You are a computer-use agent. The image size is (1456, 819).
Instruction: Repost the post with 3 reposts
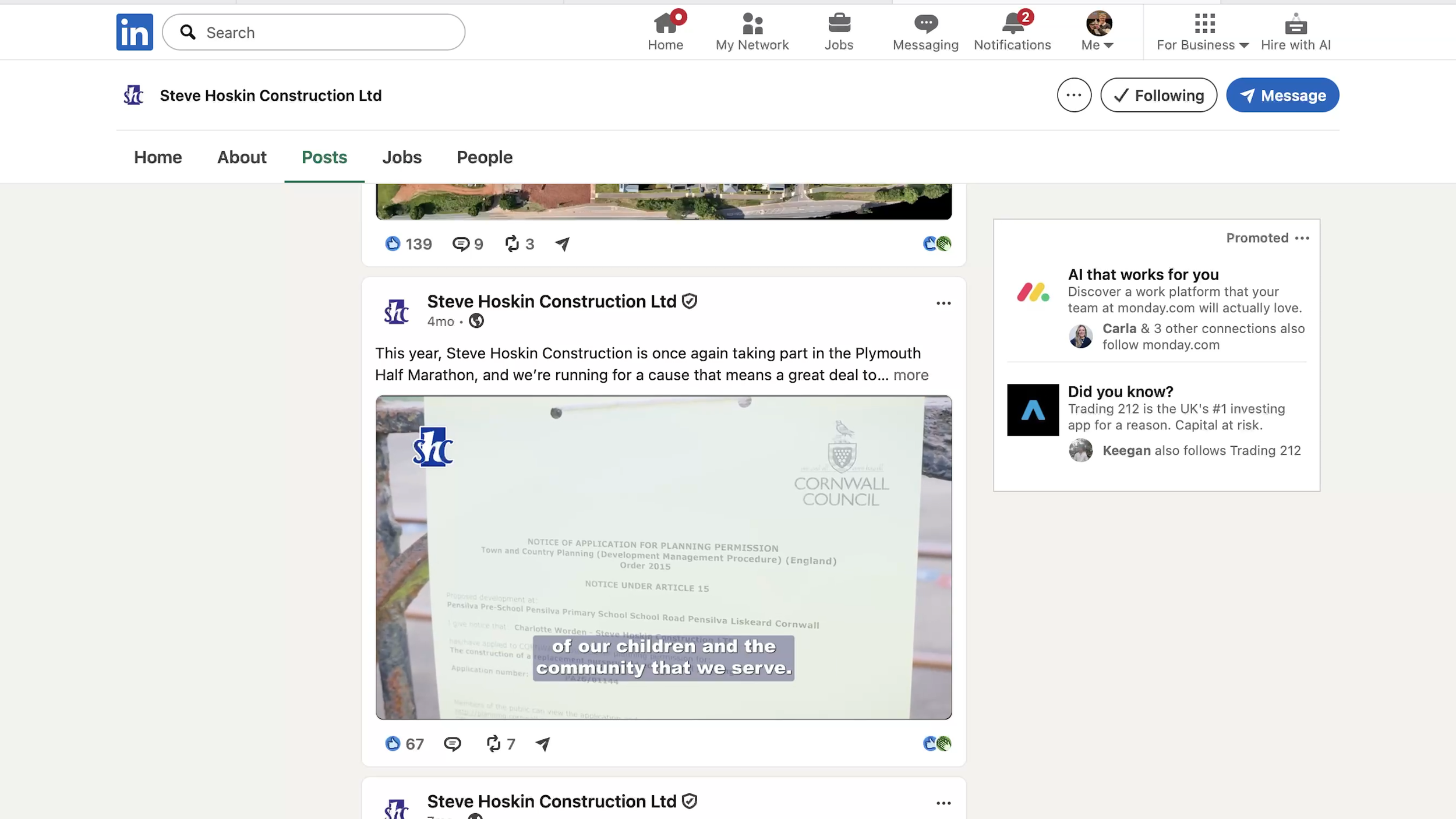[x=519, y=243]
